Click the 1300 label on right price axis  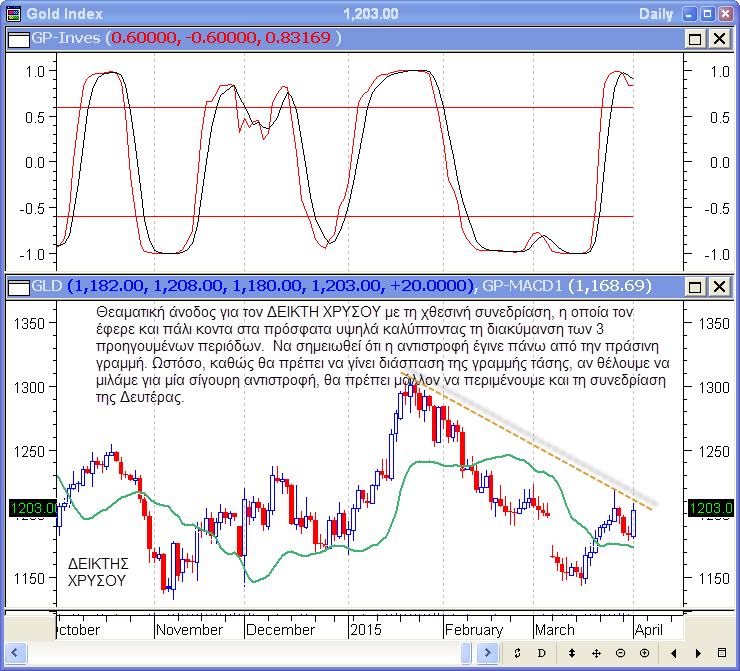coord(714,388)
